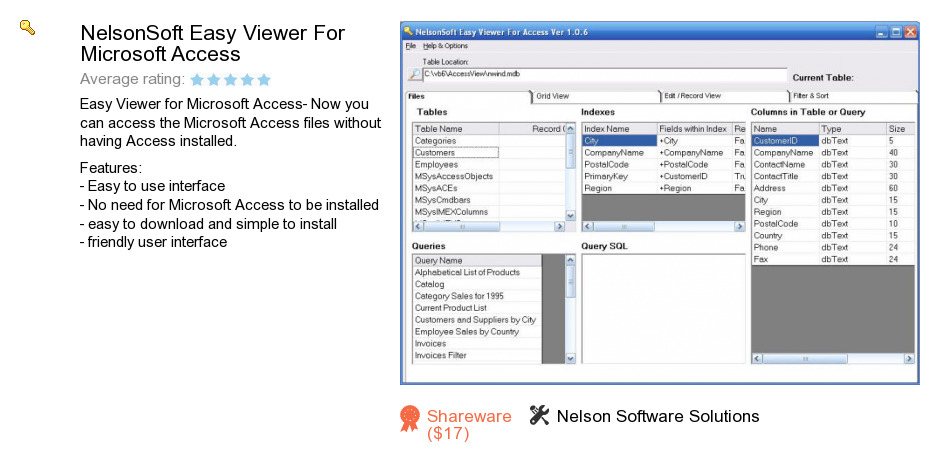Select the PrimaryKey index row
Screen dimensions: 940x469
click(x=663, y=176)
